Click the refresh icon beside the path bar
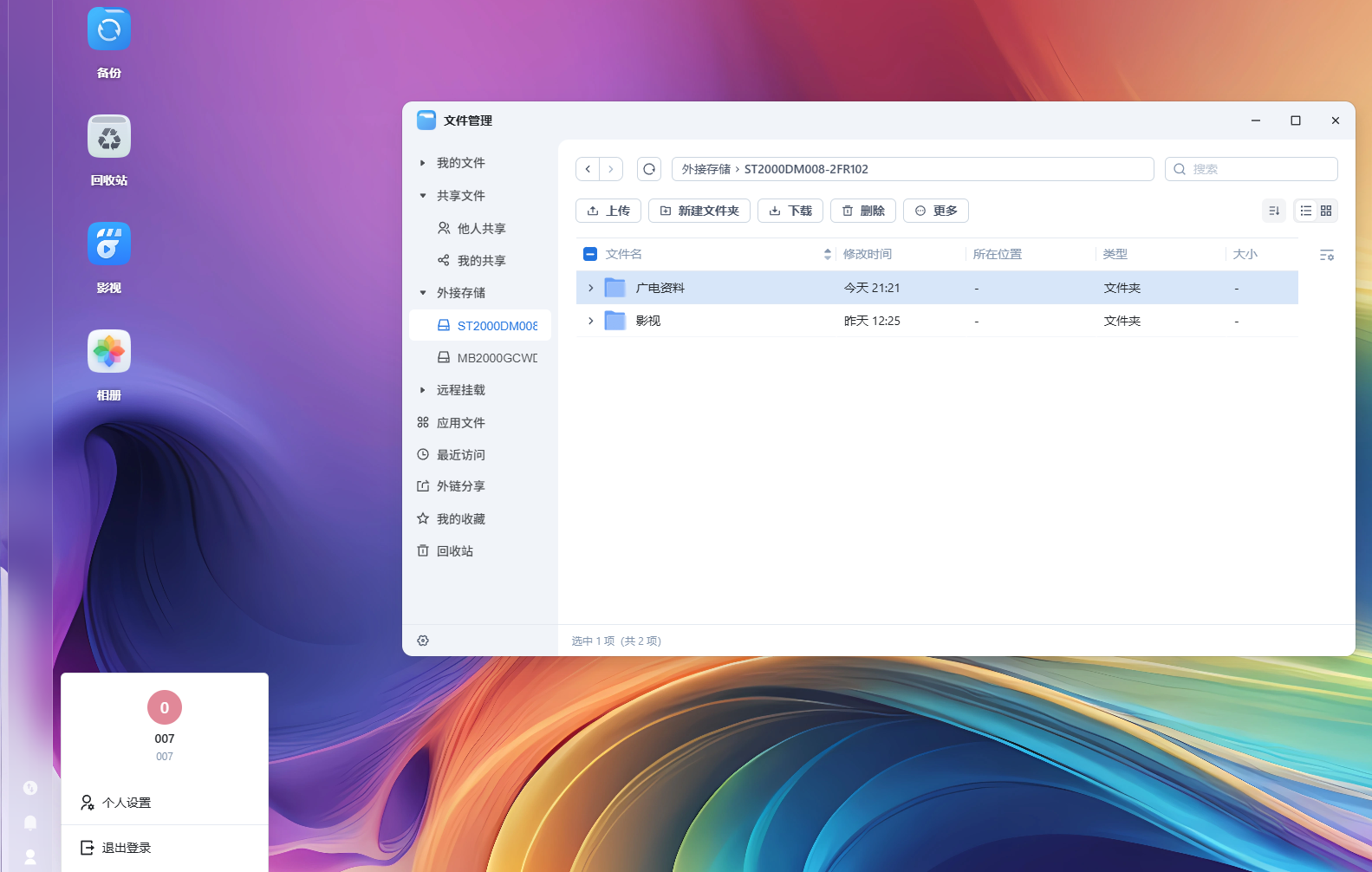Screen dimensions: 1372x872 [649, 169]
